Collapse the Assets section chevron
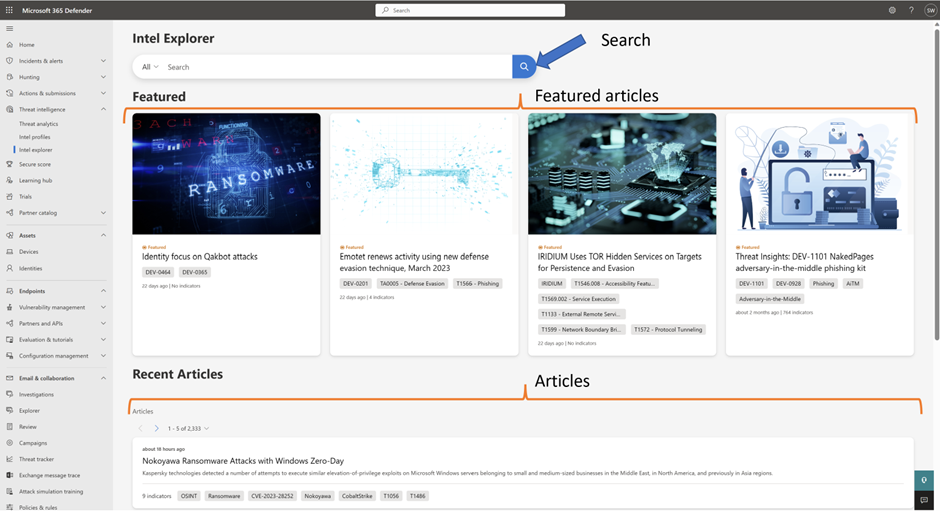This screenshot has width=940, height=511. pos(103,236)
